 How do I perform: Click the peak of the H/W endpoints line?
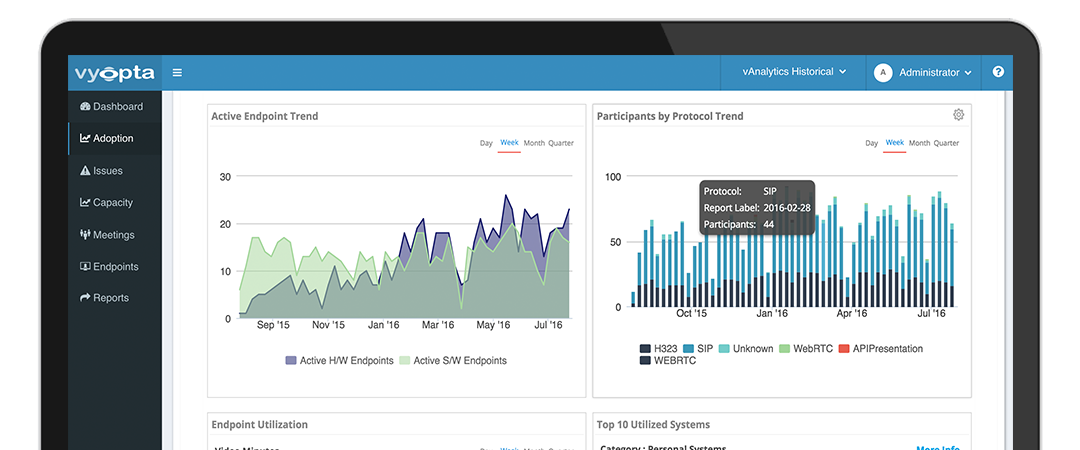pos(506,196)
